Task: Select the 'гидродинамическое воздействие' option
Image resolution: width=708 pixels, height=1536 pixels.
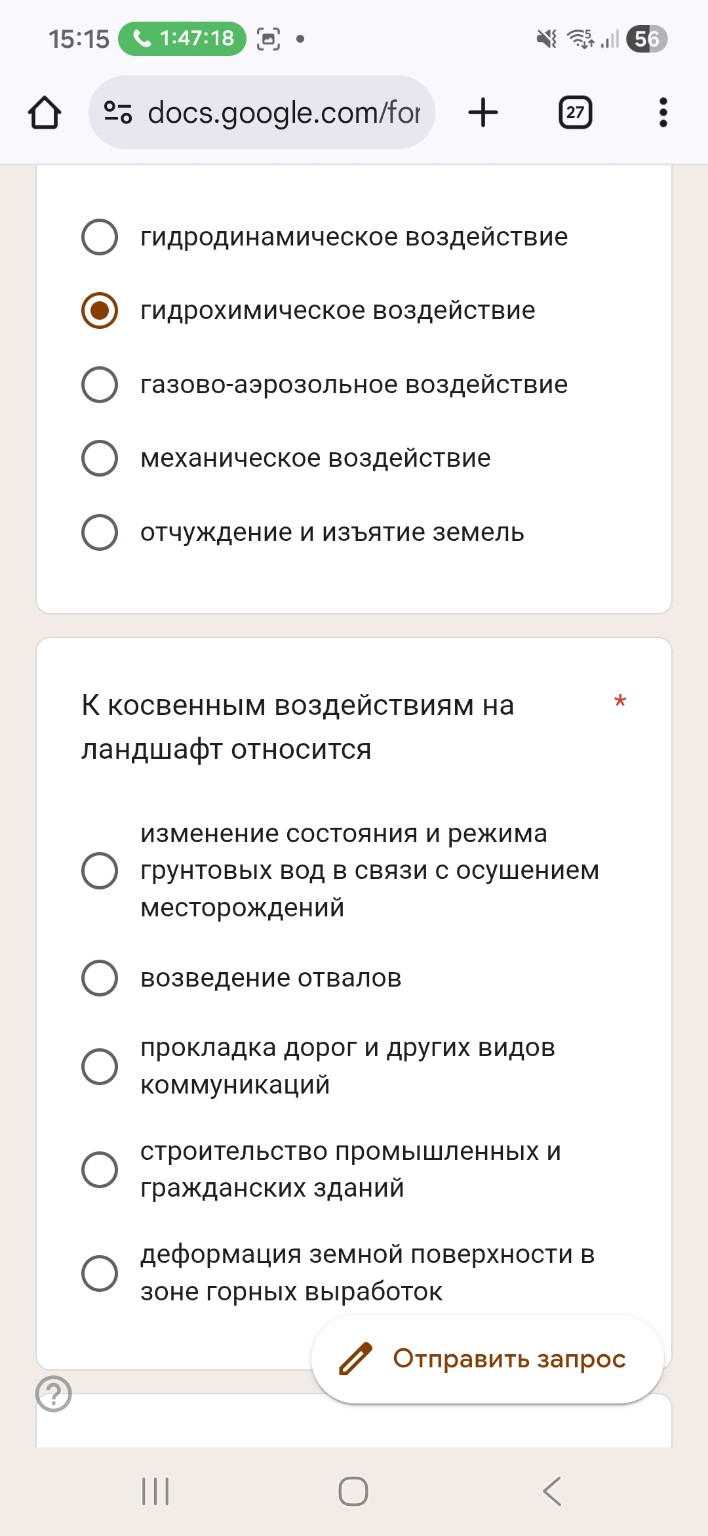Action: [99, 237]
